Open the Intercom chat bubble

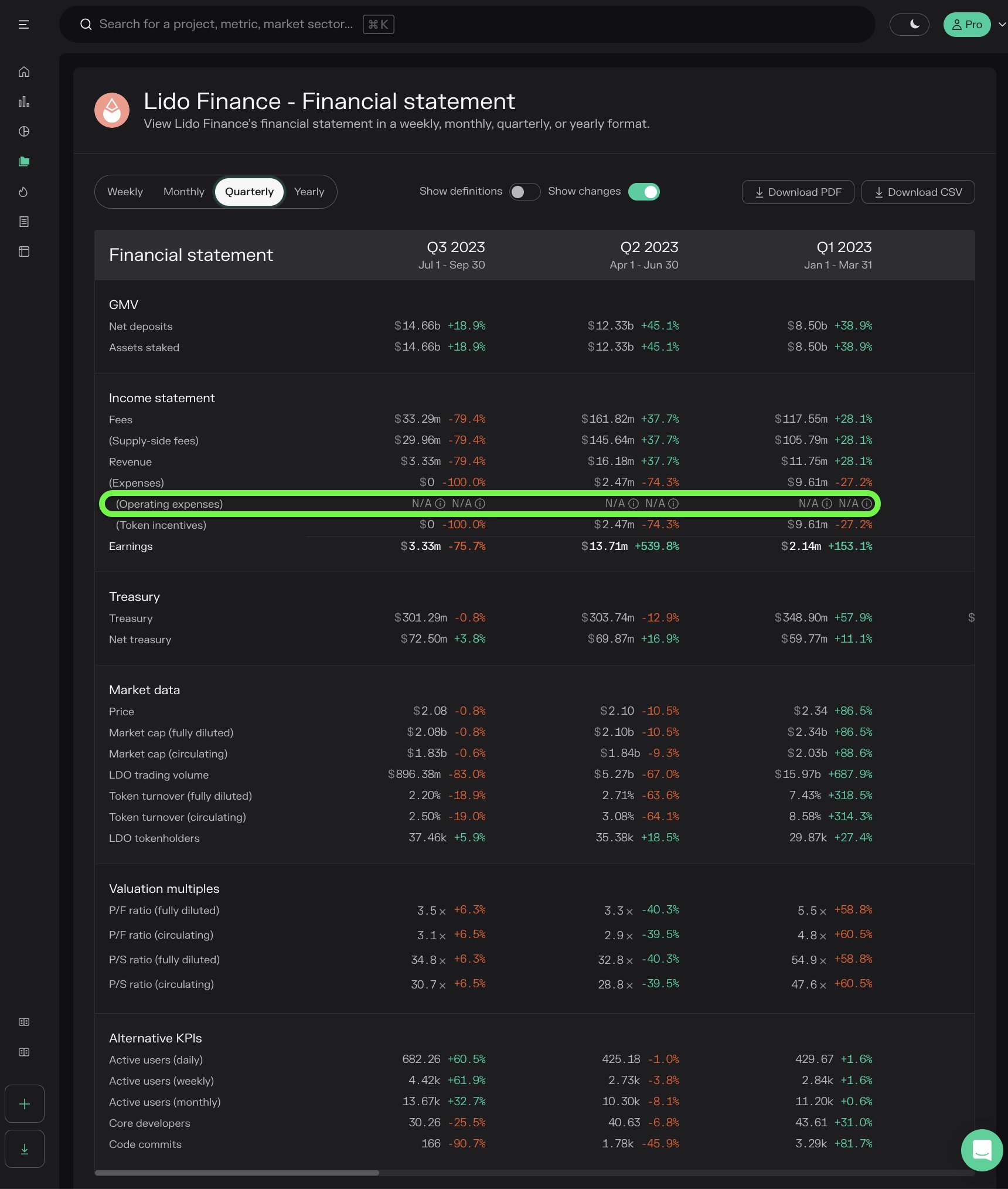[982, 1150]
